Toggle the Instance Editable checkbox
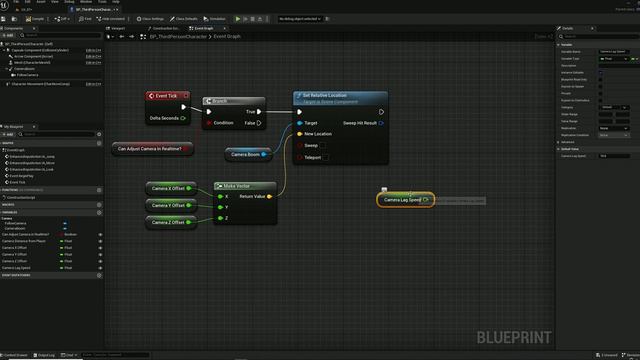 click(x=600, y=73)
